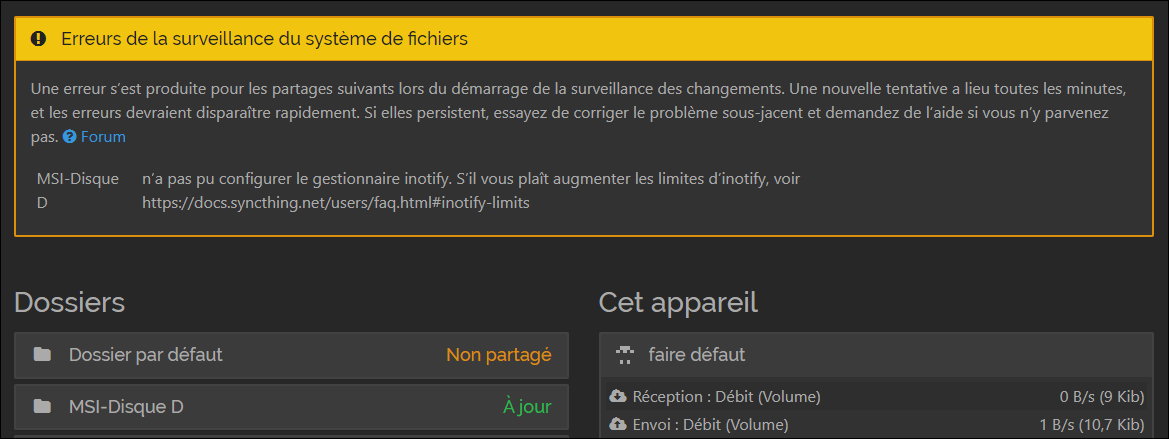Click the exclamation warning icon in yellow header

tap(39, 39)
